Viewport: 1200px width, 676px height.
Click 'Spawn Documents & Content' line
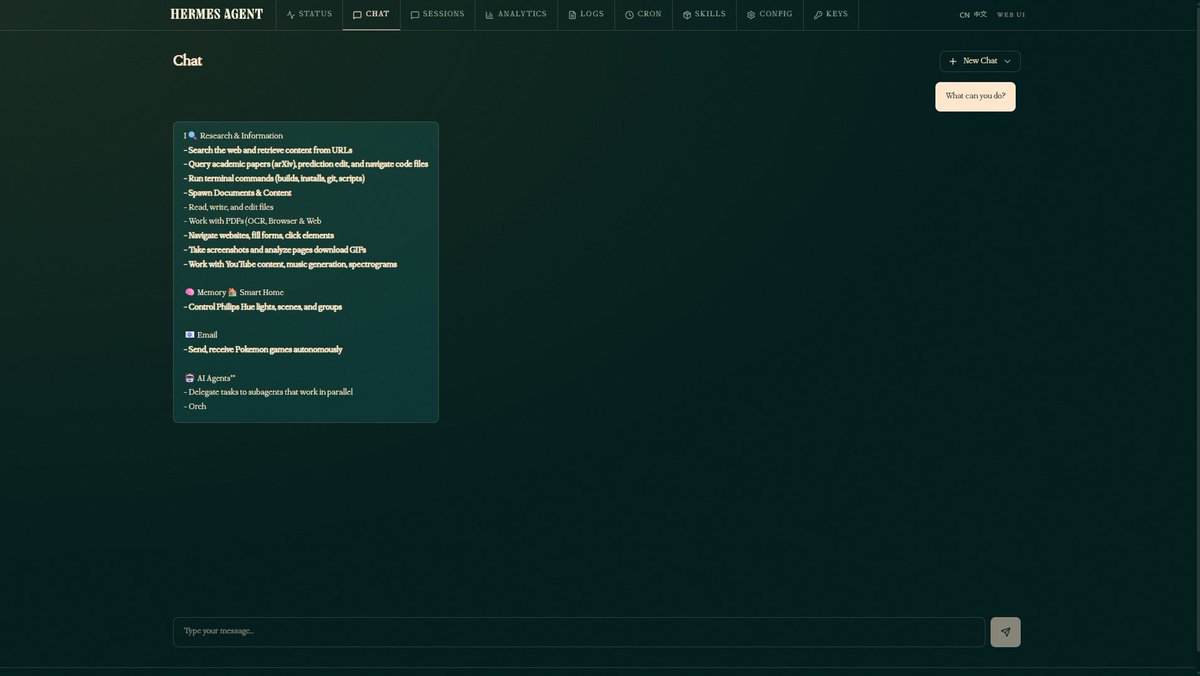pos(238,193)
